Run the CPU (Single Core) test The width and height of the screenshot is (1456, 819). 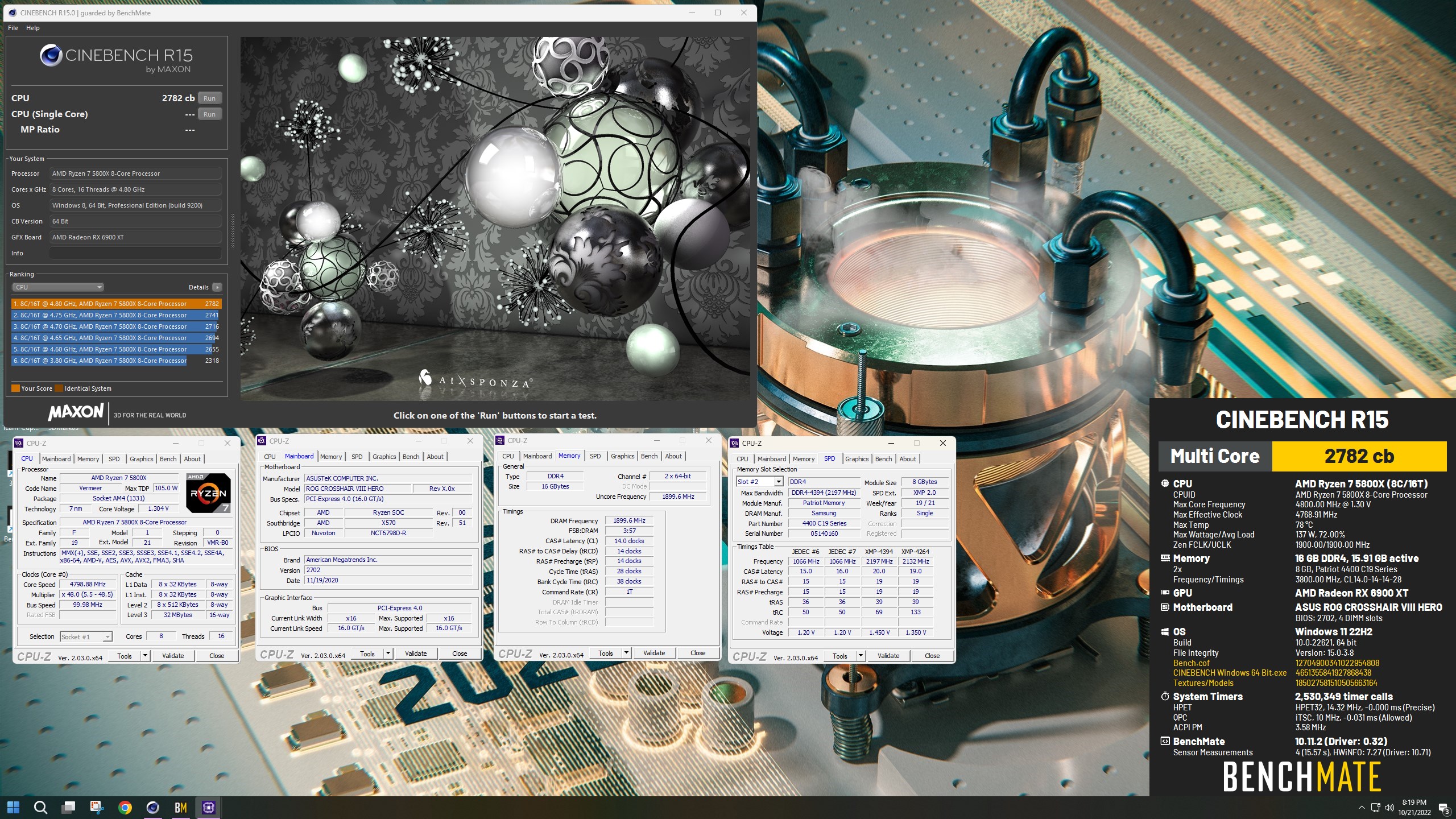pyautogui.click(x=210, y=114)
